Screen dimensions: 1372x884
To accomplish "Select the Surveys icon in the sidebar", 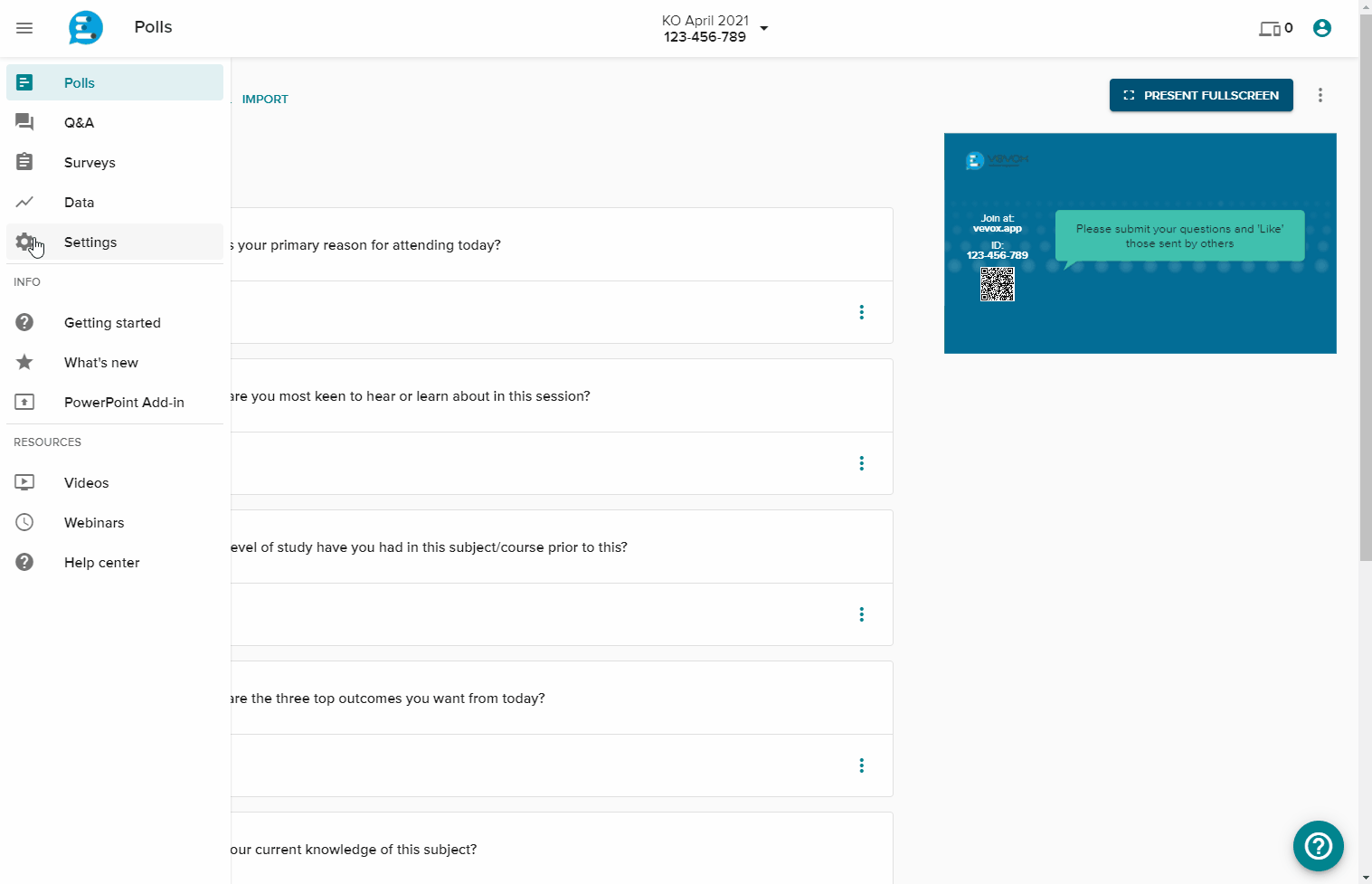I will (x=24, y=162).
